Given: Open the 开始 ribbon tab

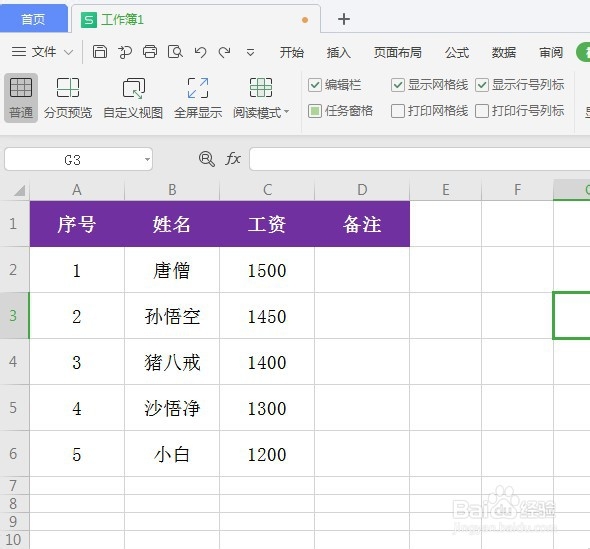Looking at the screenshot, I should pos(292,52).
